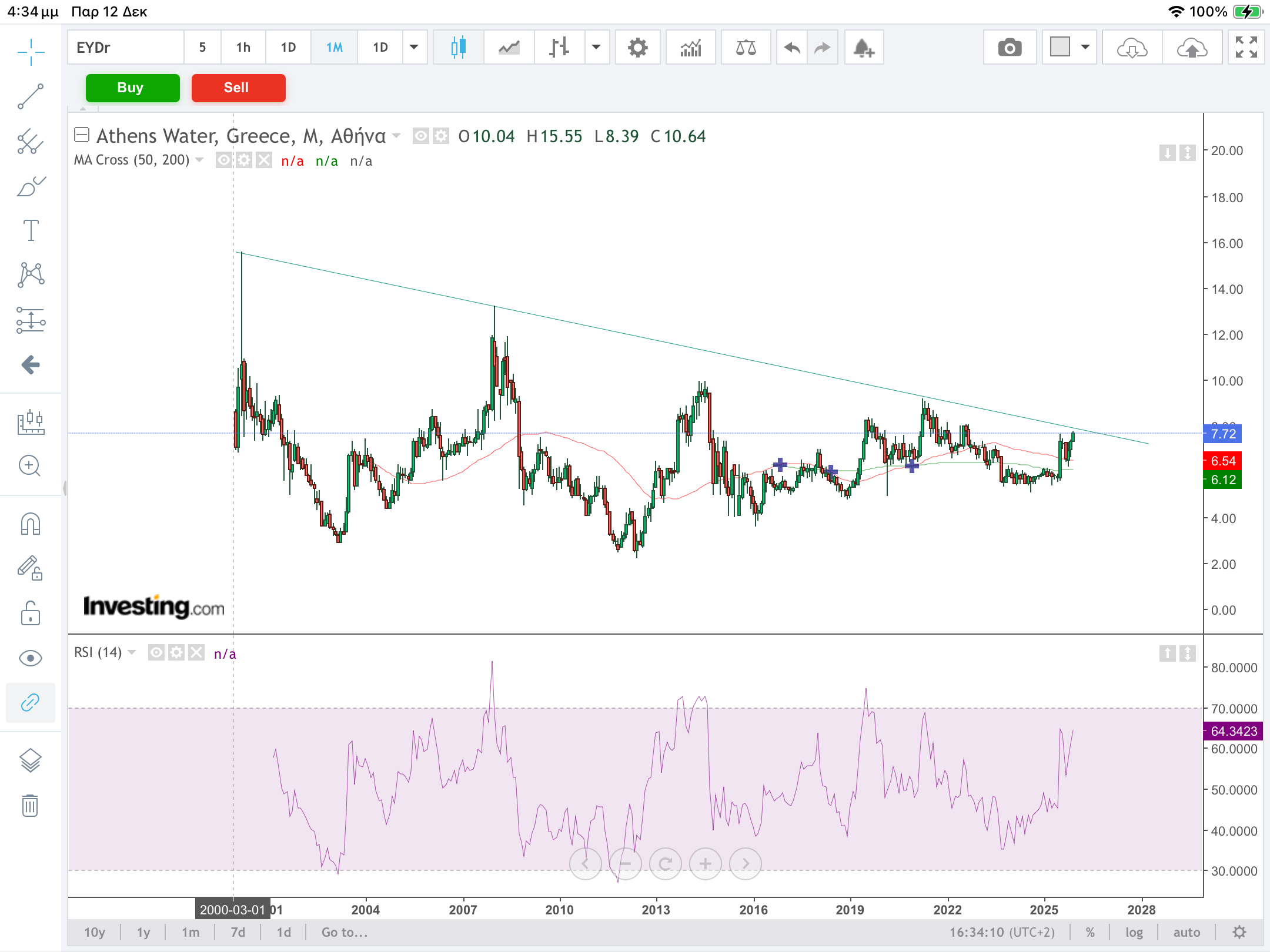Select the trend line drawing tool

(31, 96)
